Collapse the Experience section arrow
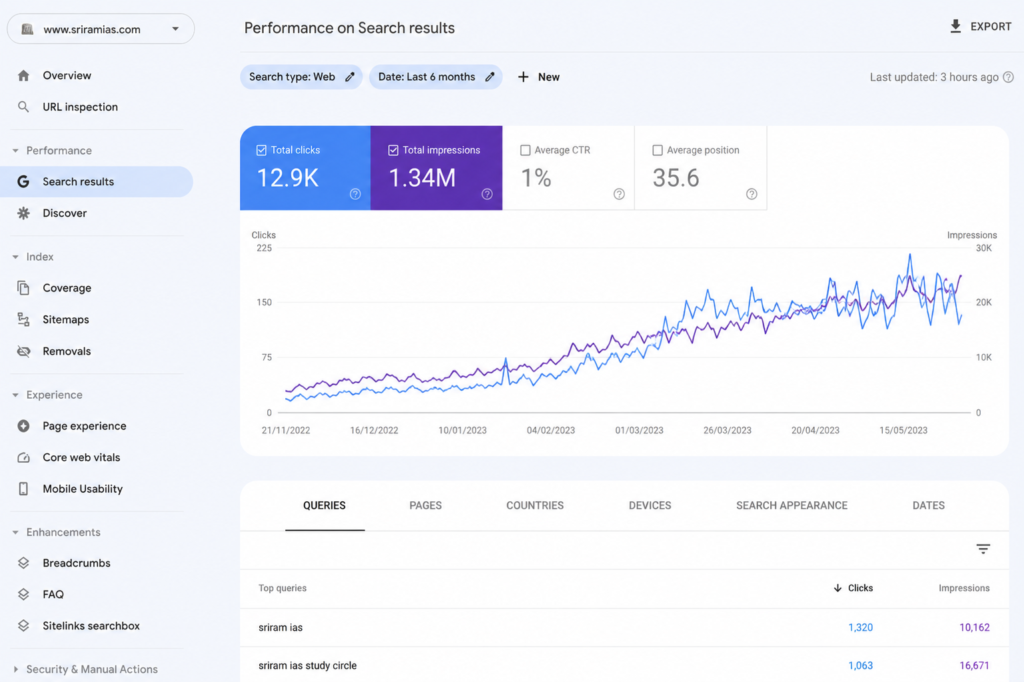 click(x=15, y=395)
